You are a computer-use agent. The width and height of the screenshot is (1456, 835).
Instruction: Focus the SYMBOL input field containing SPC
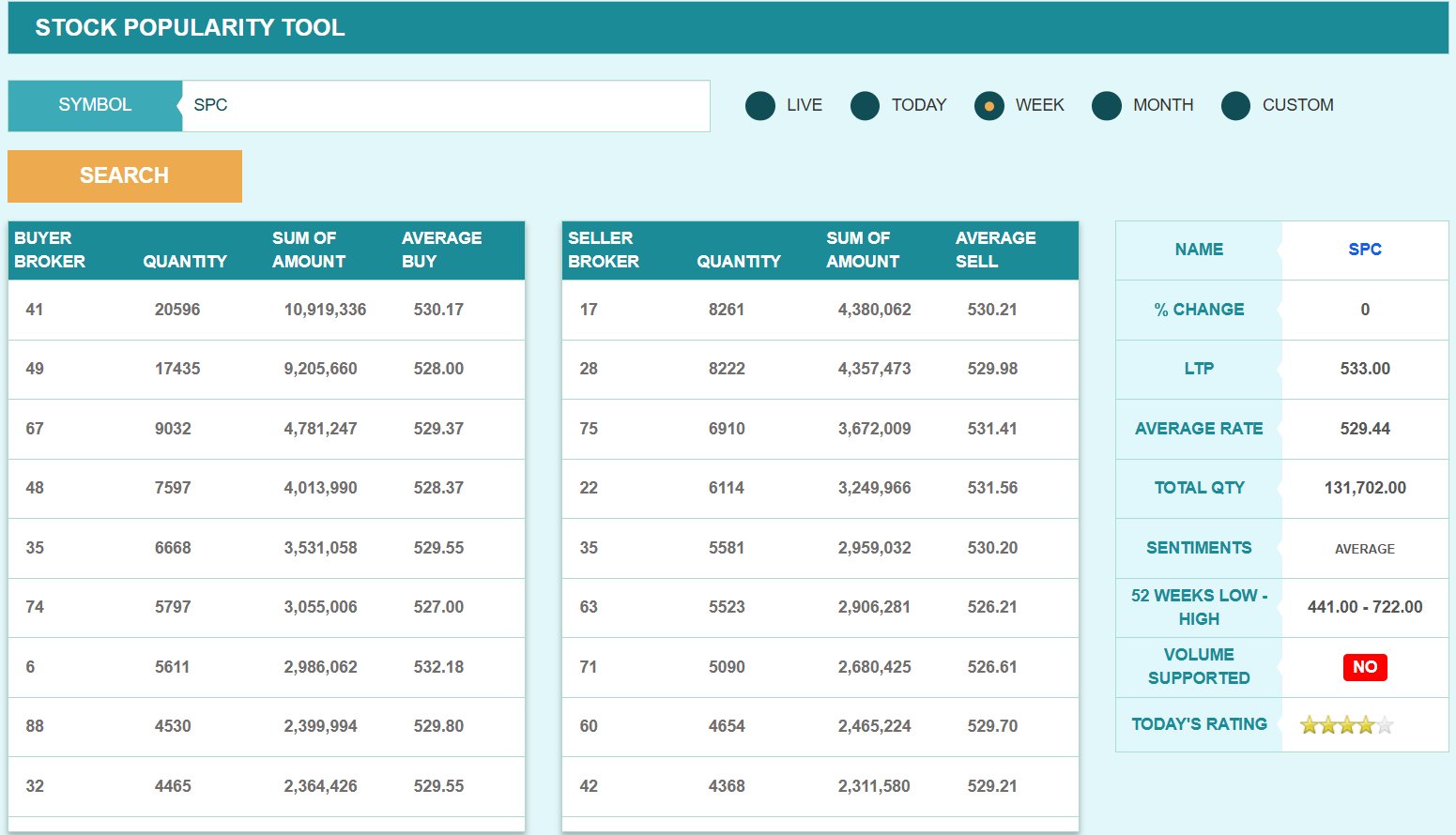[x=445, y=106]
